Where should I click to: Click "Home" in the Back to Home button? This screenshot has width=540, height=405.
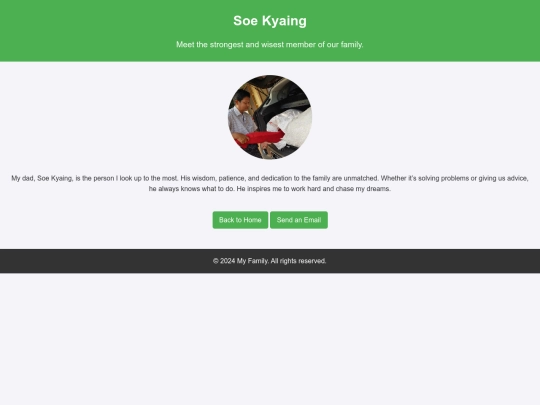252,220
